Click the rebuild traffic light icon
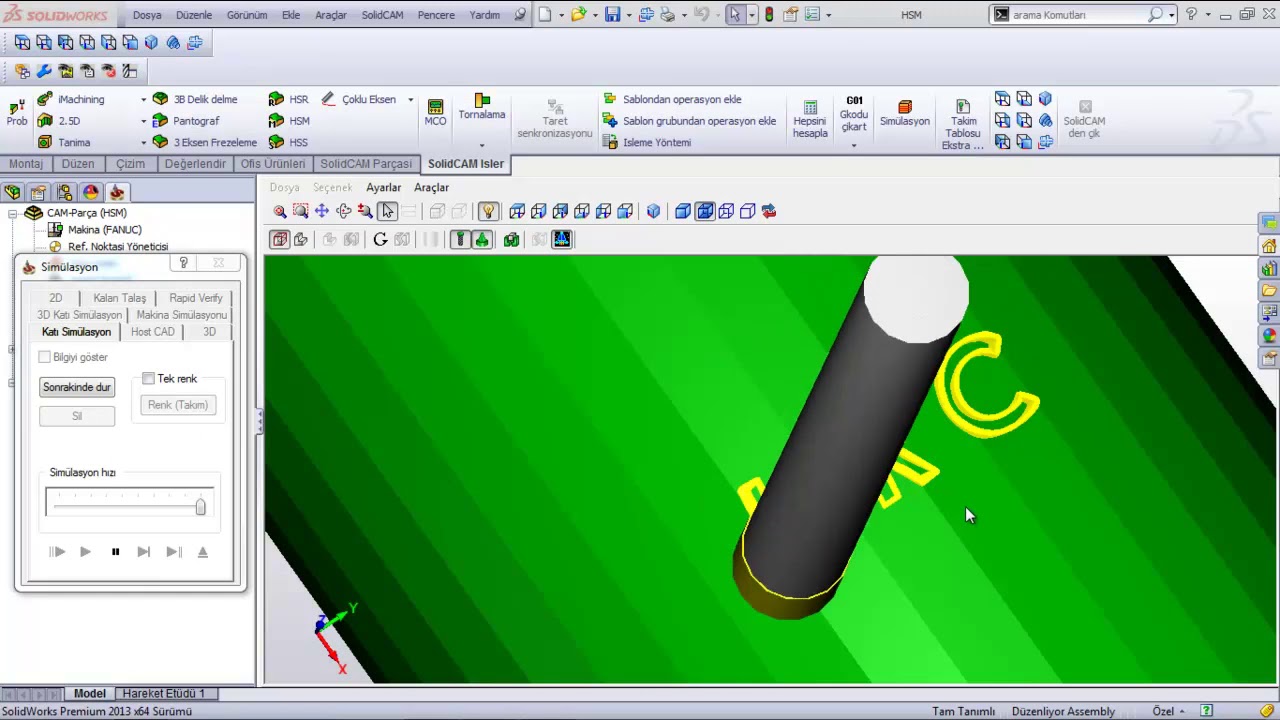 769,15
